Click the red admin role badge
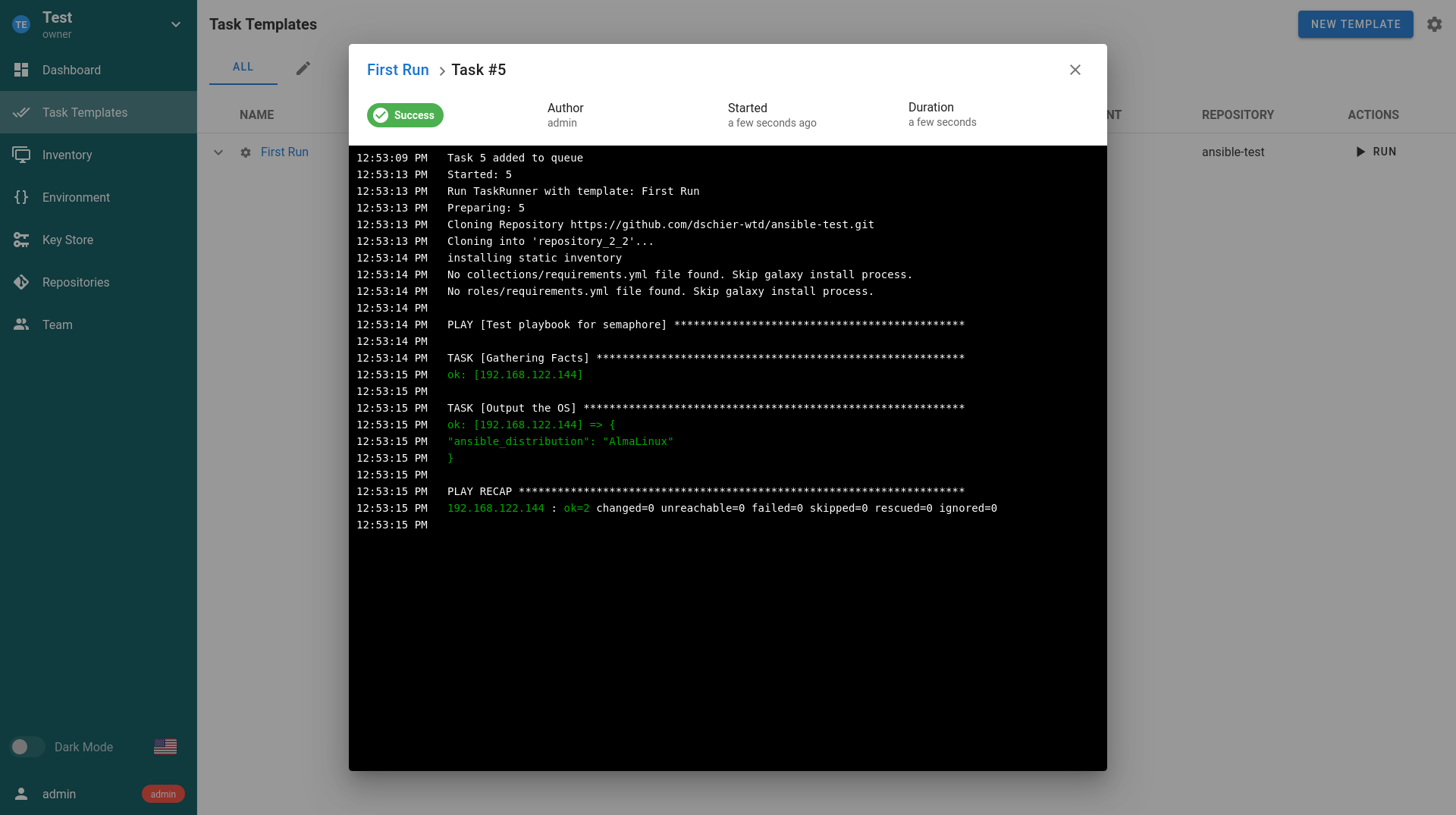Image resolution: width=1456 pixels, height=815 pixels. 163,794
